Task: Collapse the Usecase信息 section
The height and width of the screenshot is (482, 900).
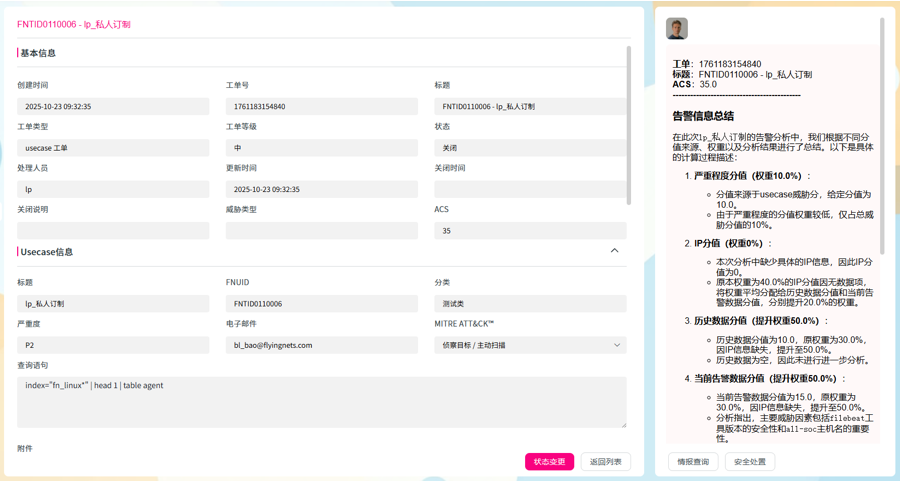Action: tap(614, 251)
